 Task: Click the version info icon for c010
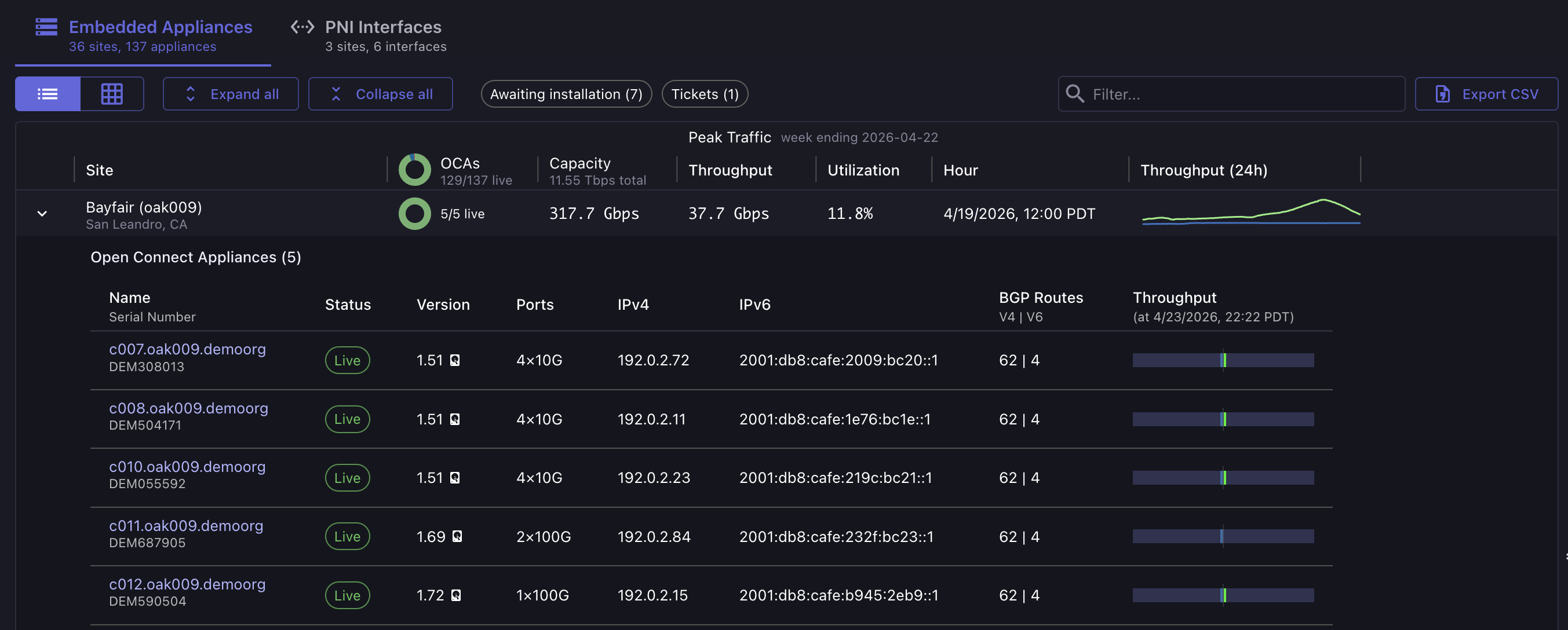click(455, 477)
